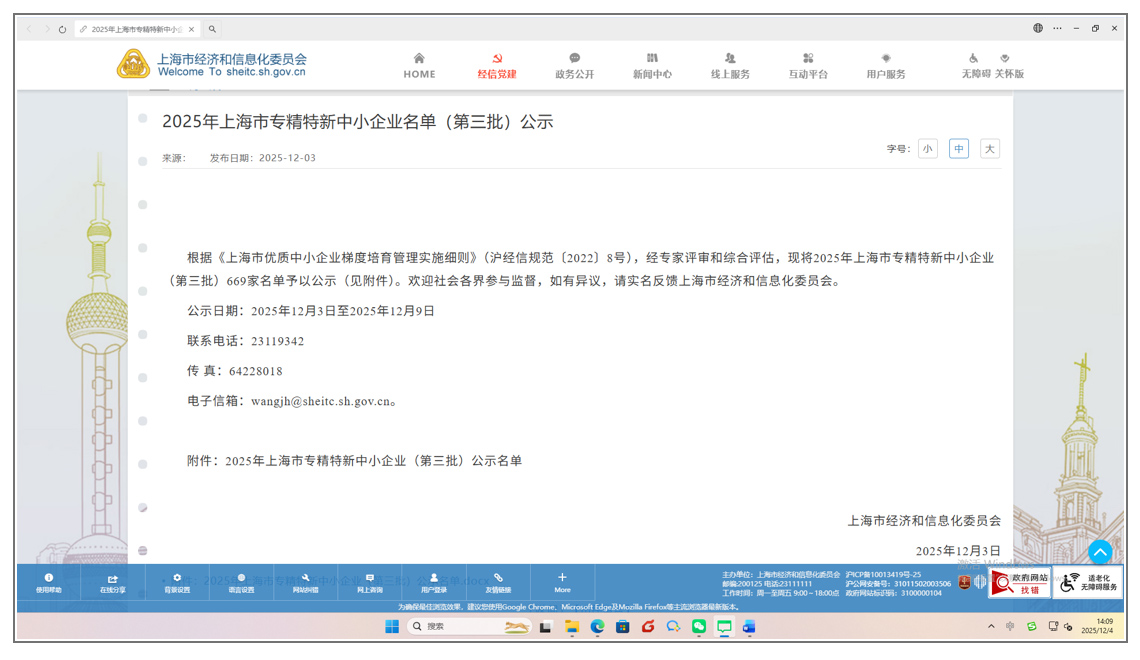
Task: Open browser three-dot settings menu
Action: tap(1057, 28)
